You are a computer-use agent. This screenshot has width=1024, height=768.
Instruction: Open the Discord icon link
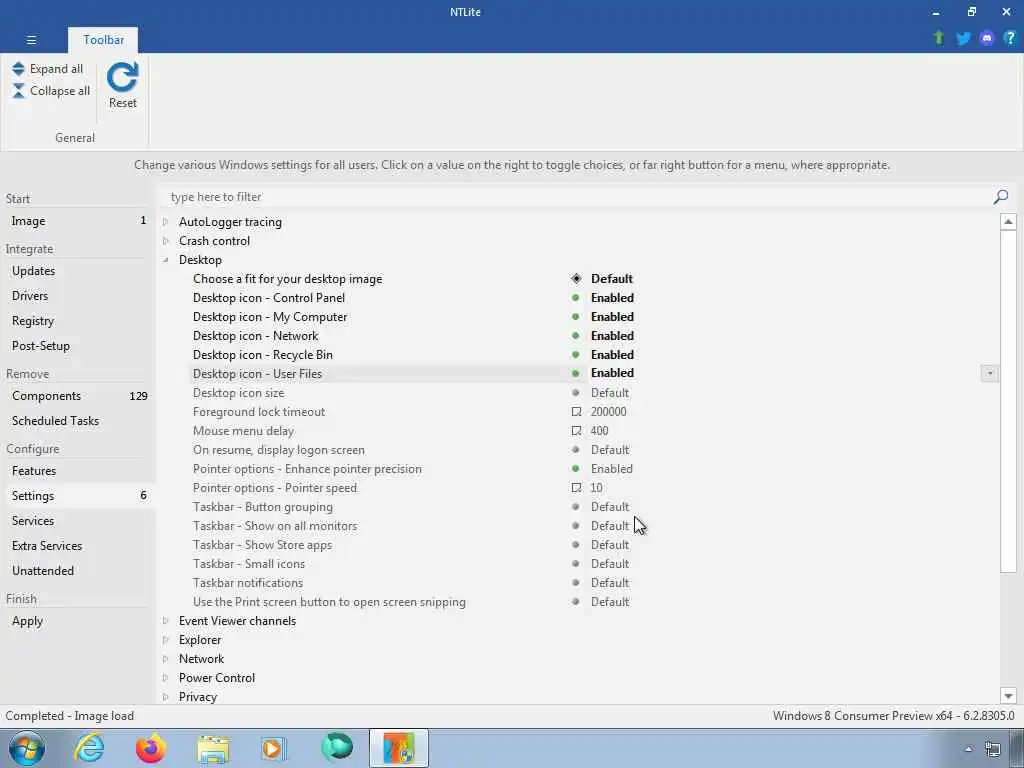tap(987, 38)
